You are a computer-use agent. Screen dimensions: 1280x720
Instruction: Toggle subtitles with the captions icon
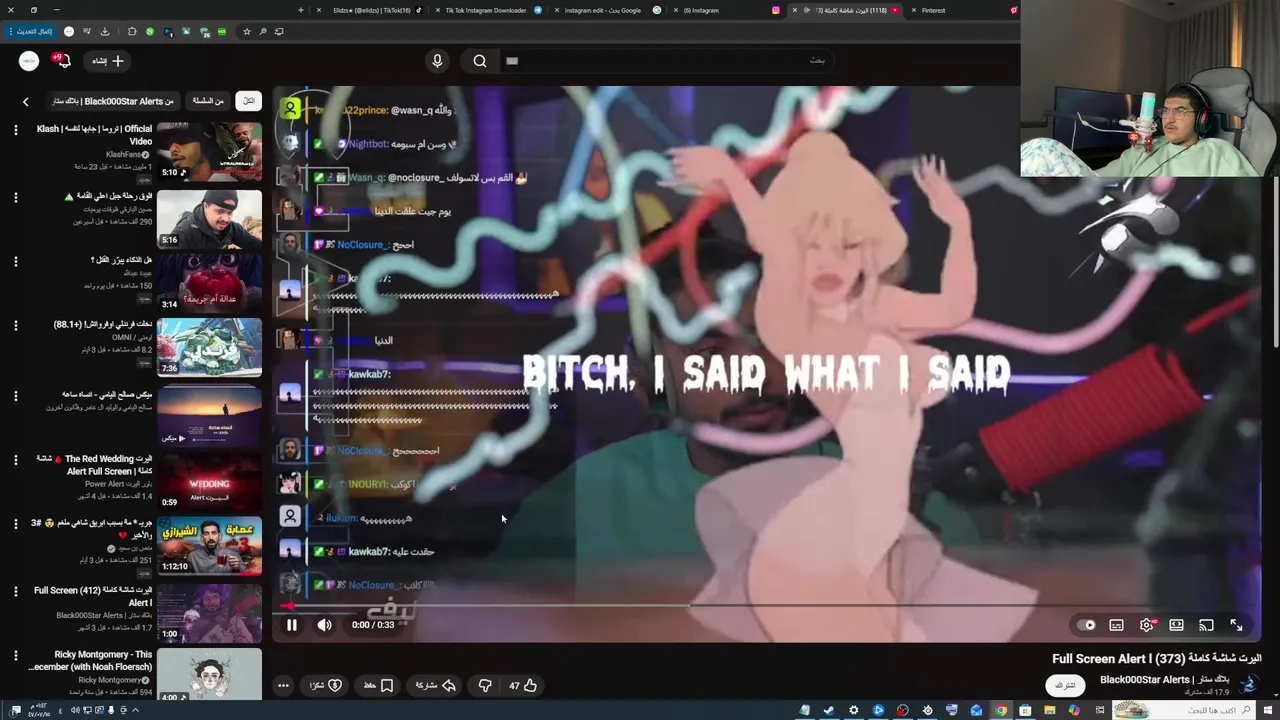point(1117,625)
